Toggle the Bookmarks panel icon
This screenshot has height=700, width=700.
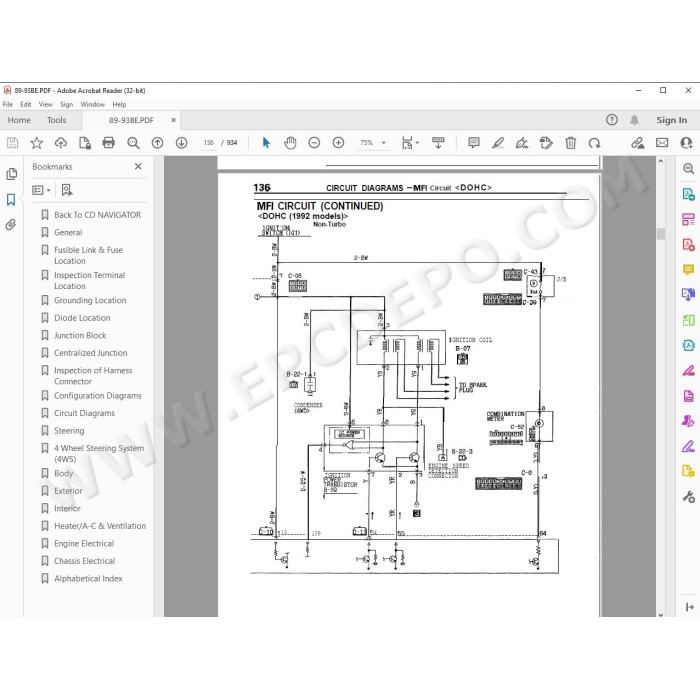(11, 199)
